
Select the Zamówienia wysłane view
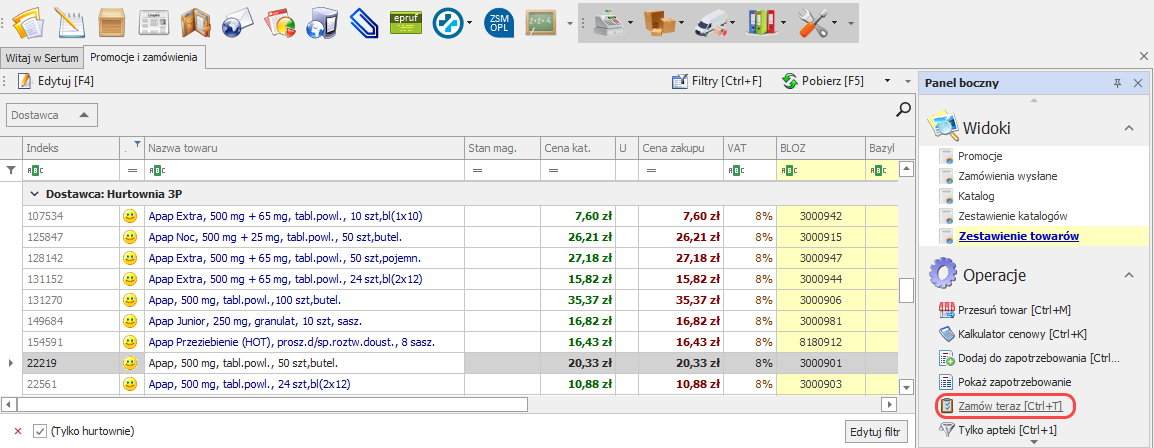coord(1007,176)
